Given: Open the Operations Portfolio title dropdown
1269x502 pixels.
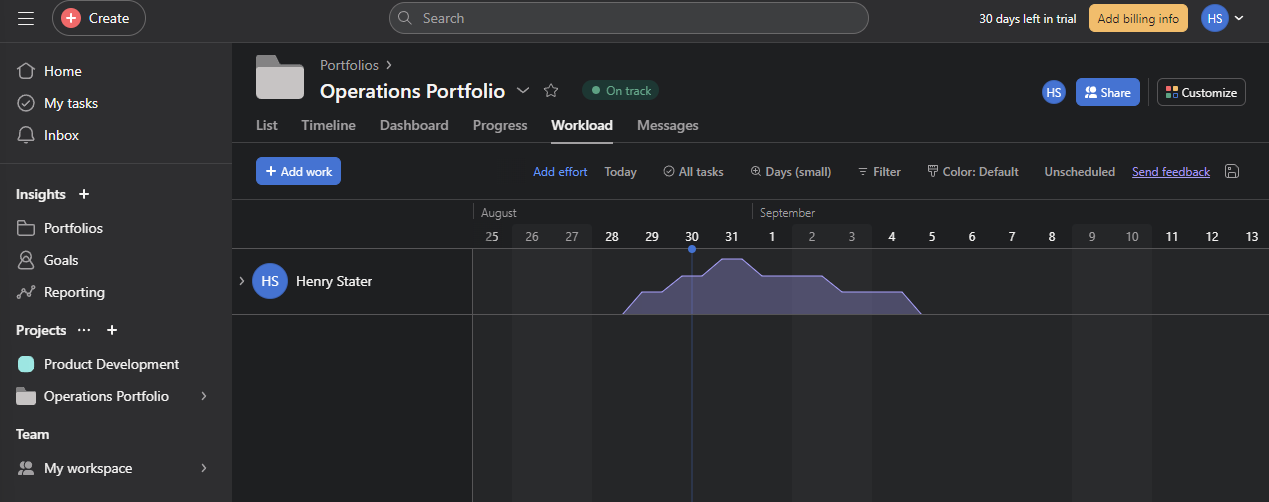Looking at the screenshot, I should pos(523,91).
